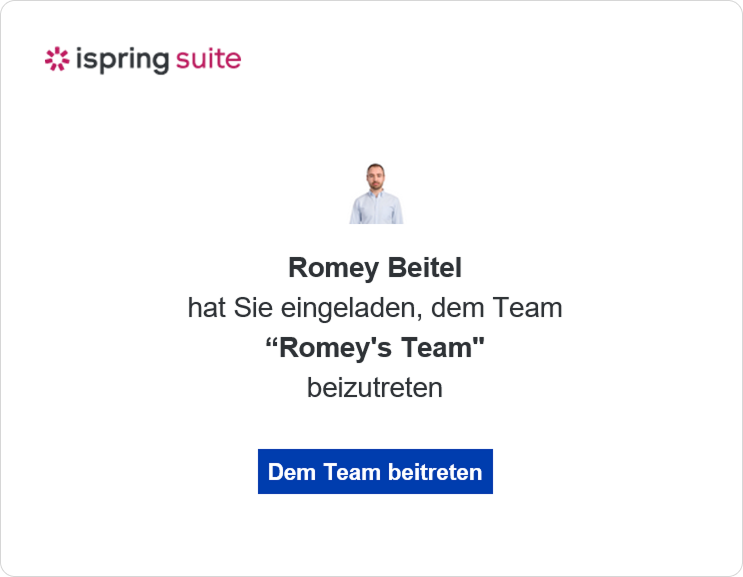
Task: Click the pink "suite" word in the logo
Action: 208,59
